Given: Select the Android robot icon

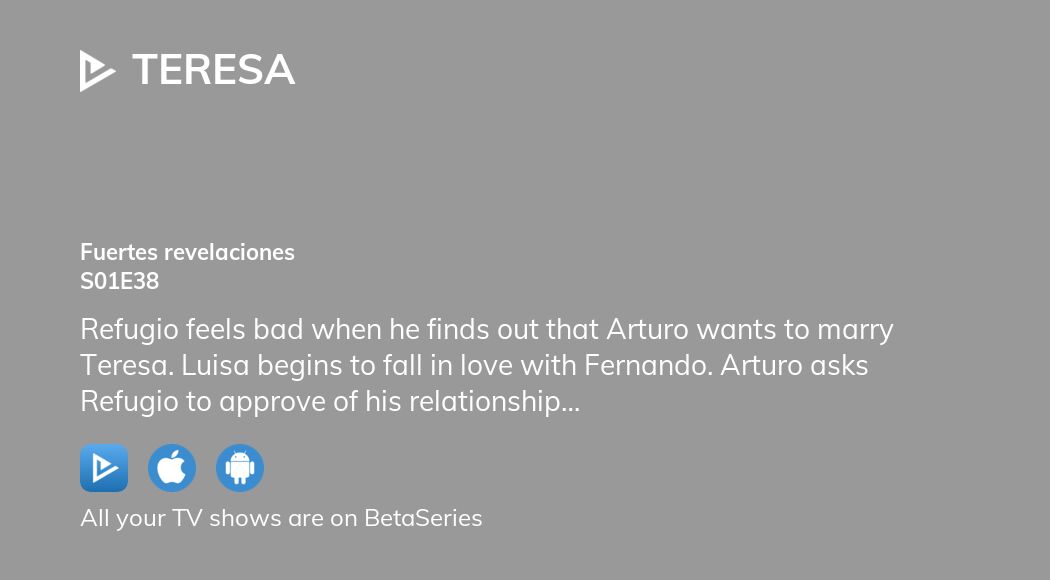Looking at the screenshot, I should [x=240, y=468].
